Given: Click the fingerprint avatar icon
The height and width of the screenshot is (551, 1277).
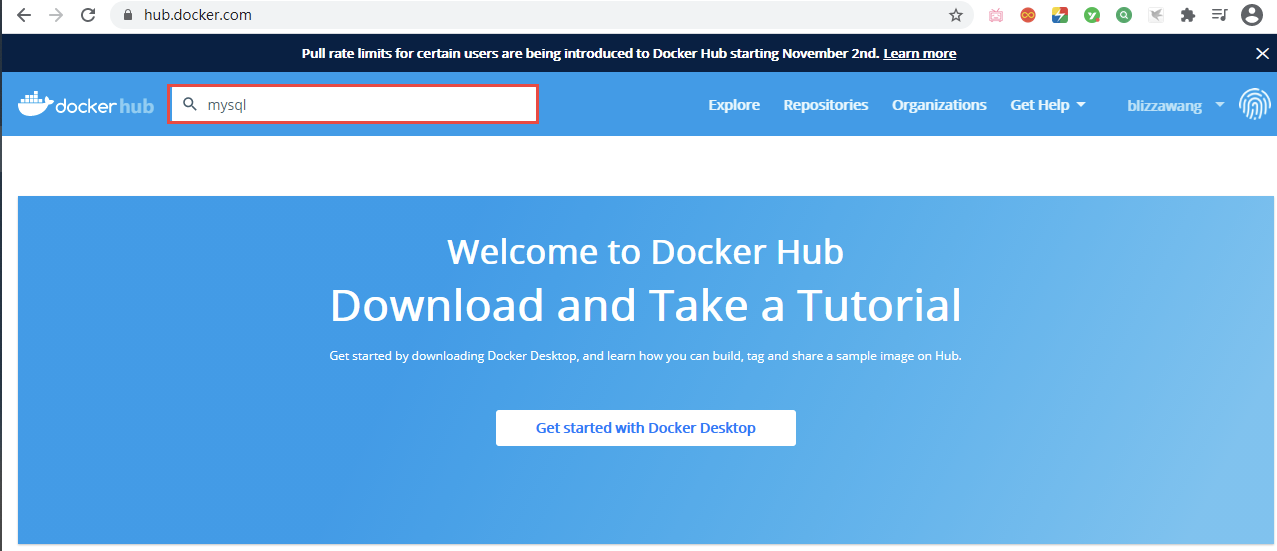Looking at the screenshot, I should (1254, 104).
